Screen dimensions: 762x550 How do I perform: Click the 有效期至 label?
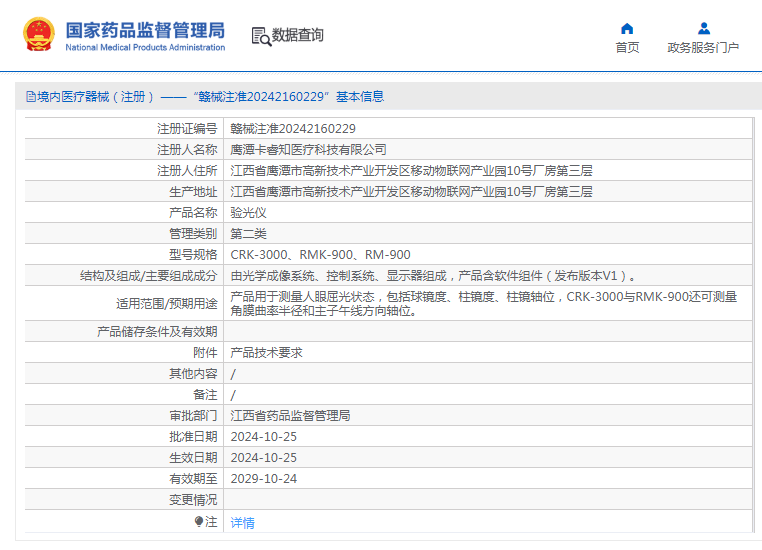[x=193, y=479]
